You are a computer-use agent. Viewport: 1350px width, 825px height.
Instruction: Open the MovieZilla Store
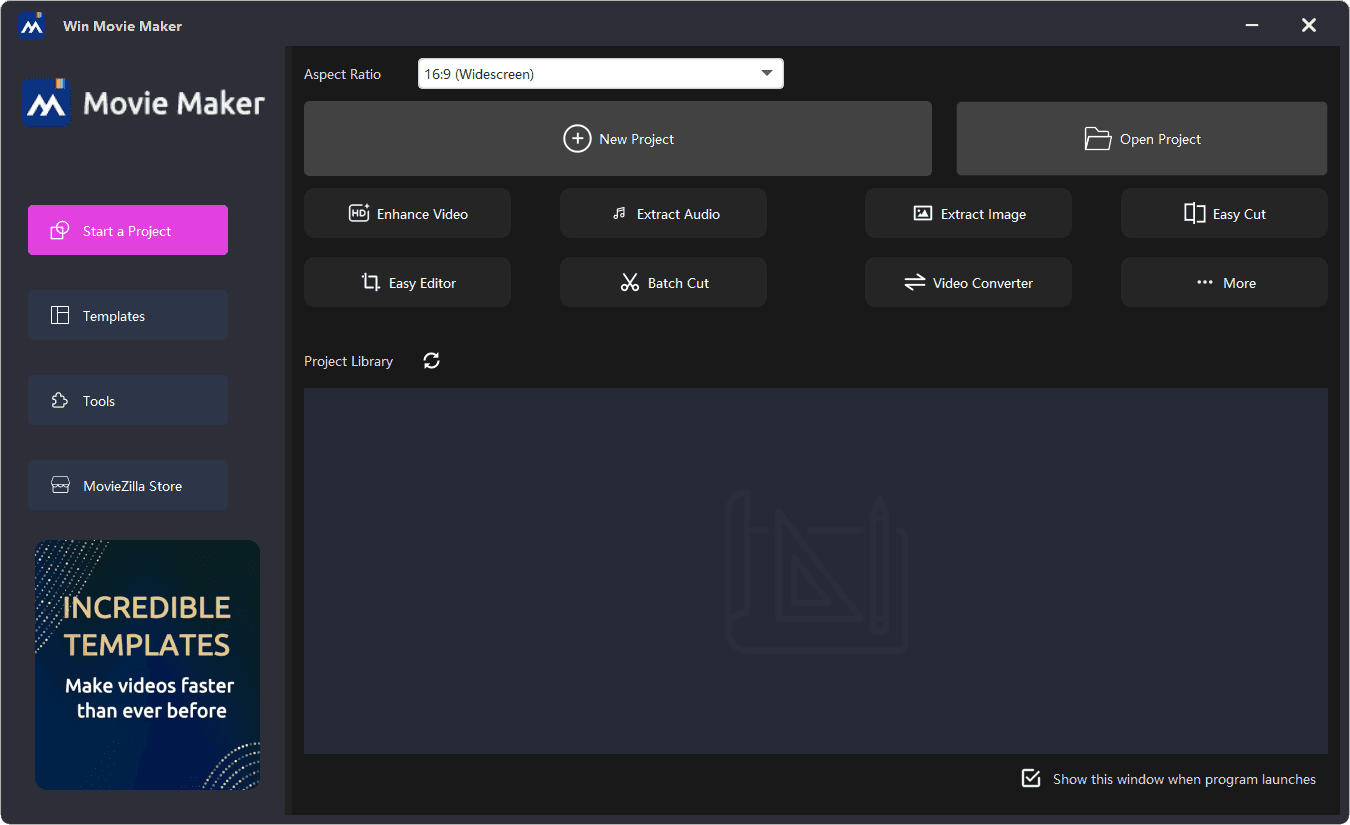[x=128, y=485]
